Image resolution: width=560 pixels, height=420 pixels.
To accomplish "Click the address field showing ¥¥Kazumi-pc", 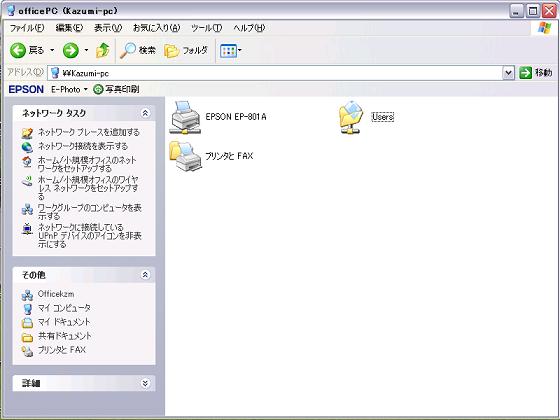I will [x=275, y=73].
